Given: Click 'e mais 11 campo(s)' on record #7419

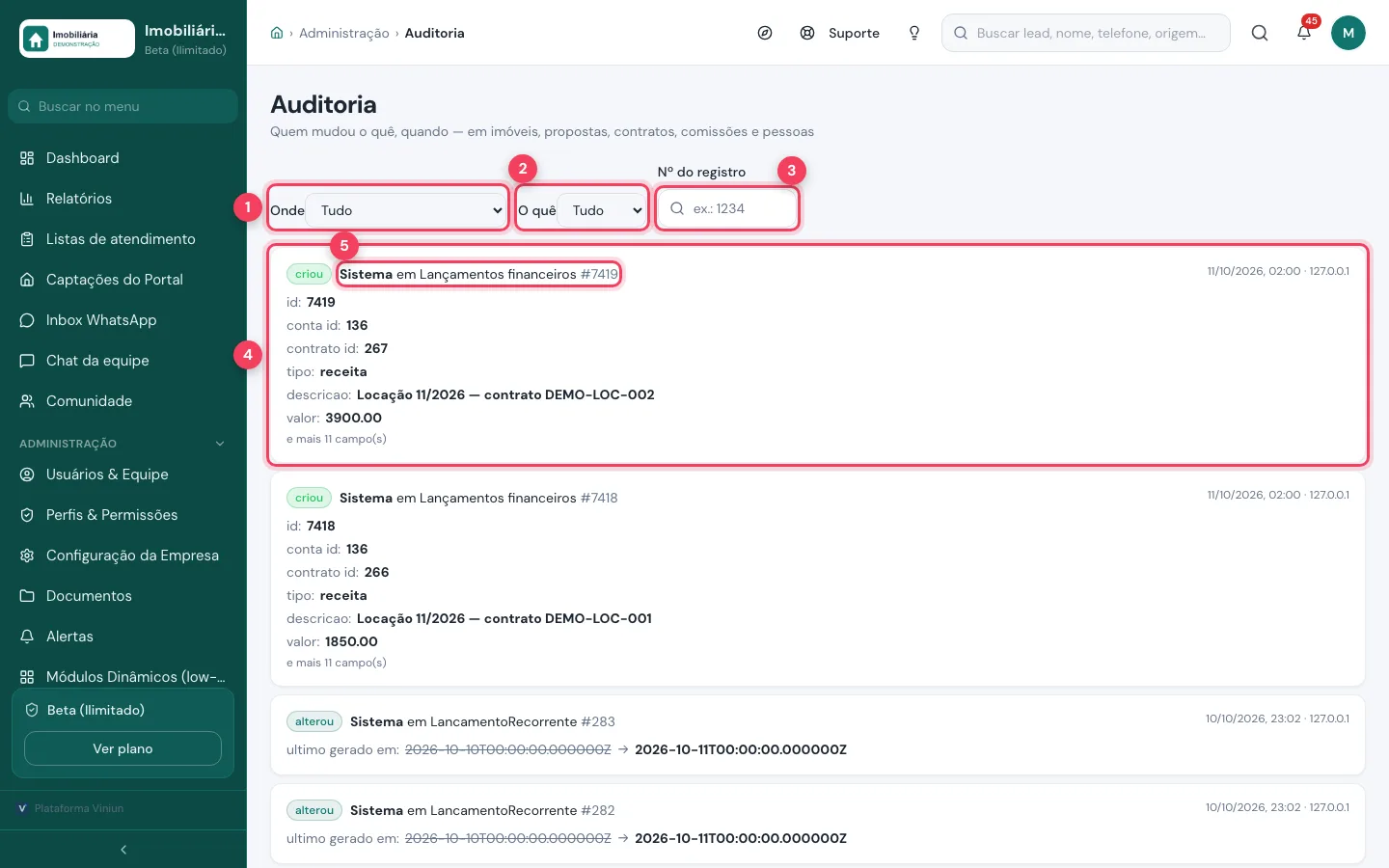Looking at the screenshot, I should [x=337, y=439].
